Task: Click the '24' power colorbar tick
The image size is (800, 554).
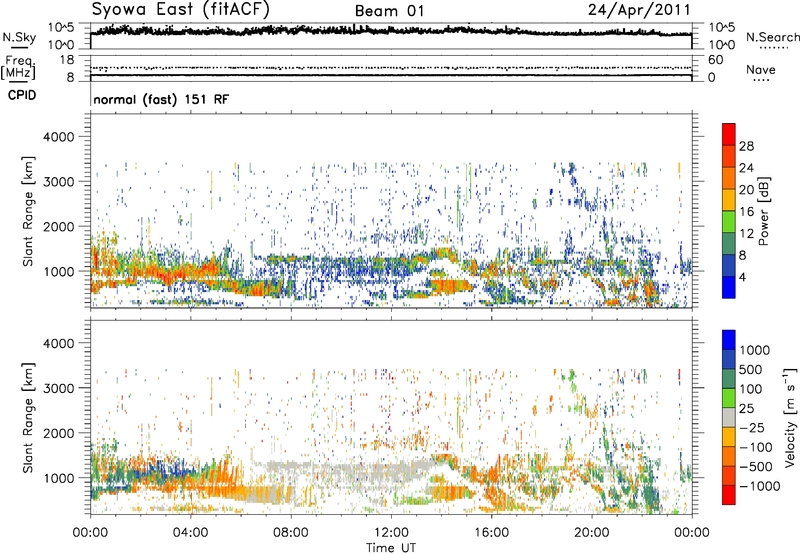Action: (746, 168)
